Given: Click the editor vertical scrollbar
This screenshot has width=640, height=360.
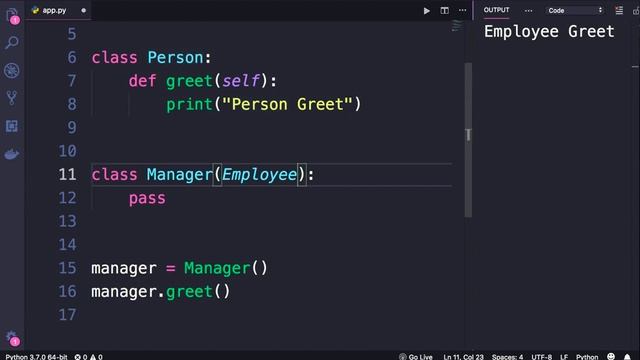Looking at the screenshot, I should (468, 140).
